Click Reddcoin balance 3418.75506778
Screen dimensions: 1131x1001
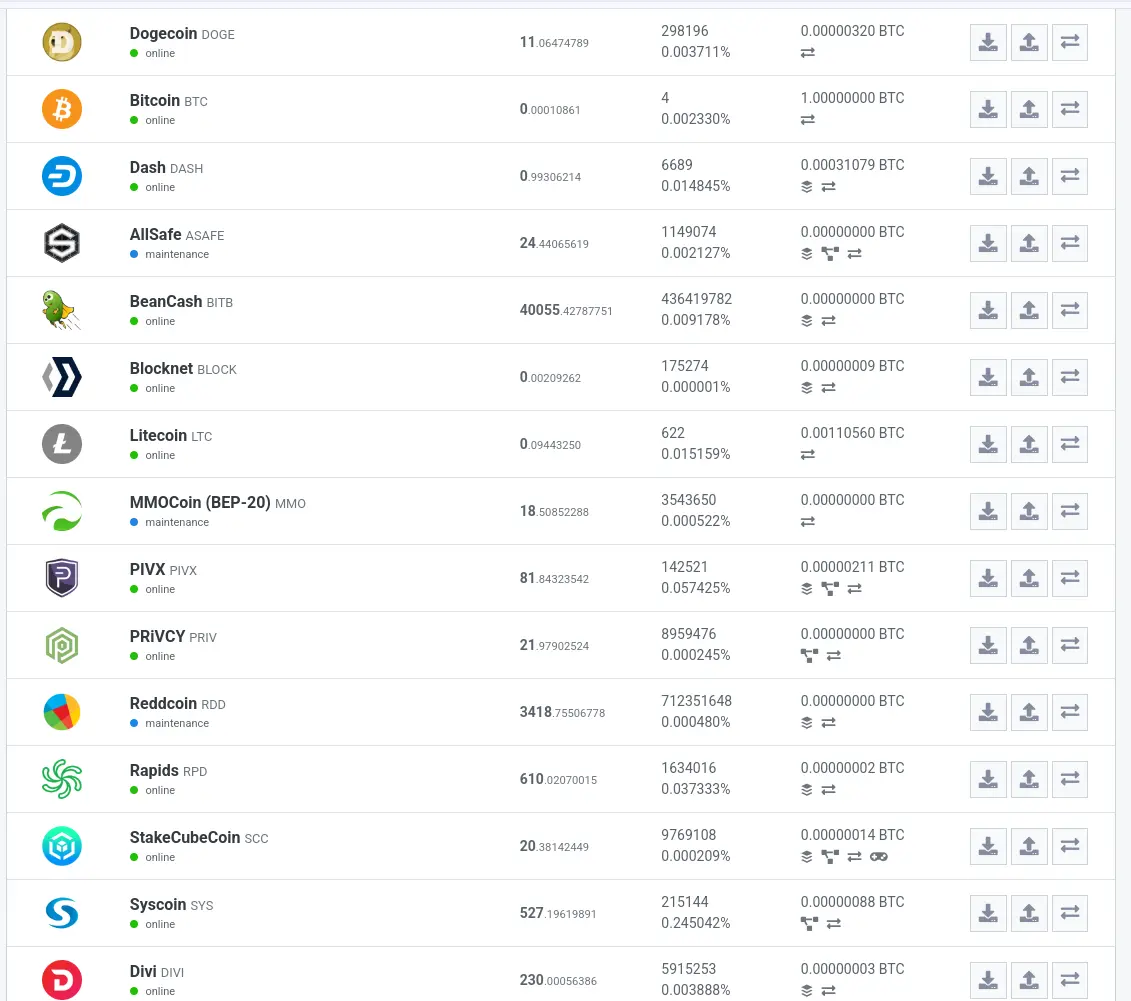coord(563,713)
